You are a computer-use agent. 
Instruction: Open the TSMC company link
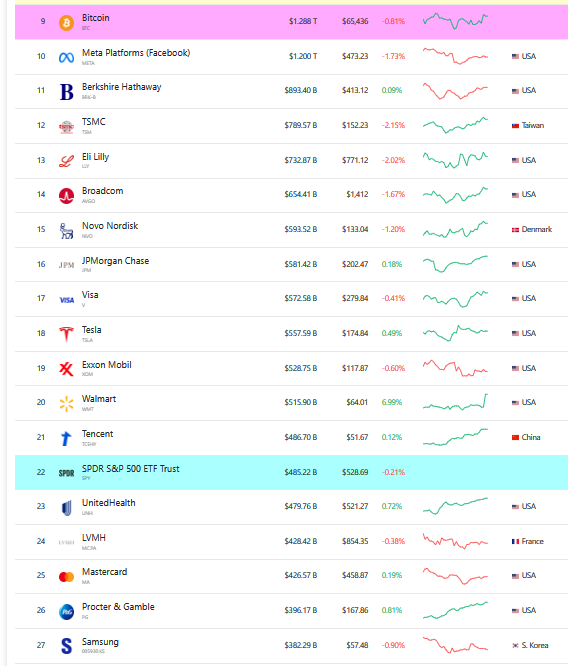(93, 122)
